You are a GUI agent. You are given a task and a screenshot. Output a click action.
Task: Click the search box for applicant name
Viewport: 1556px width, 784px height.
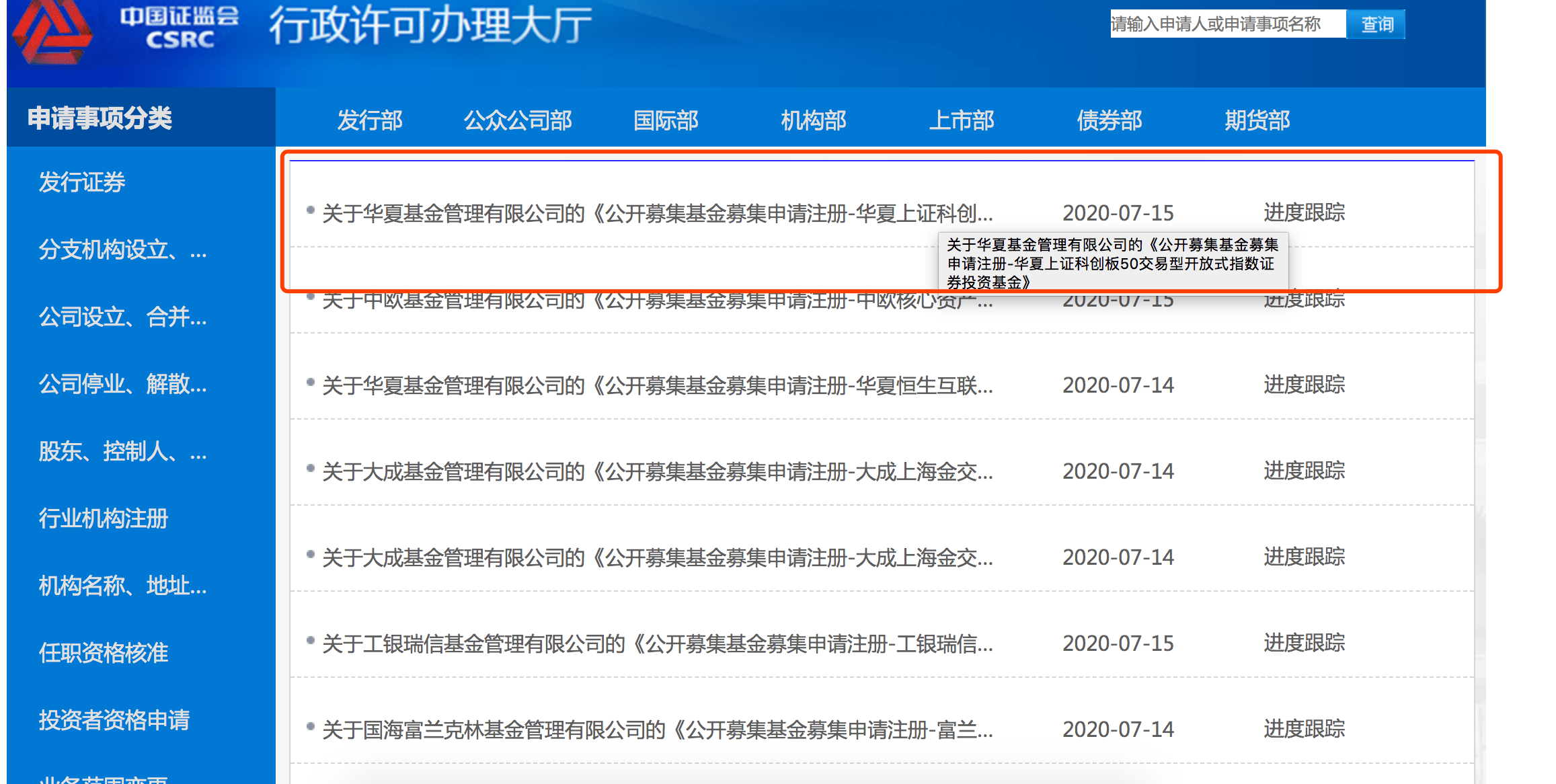(x=1227, y=24)
